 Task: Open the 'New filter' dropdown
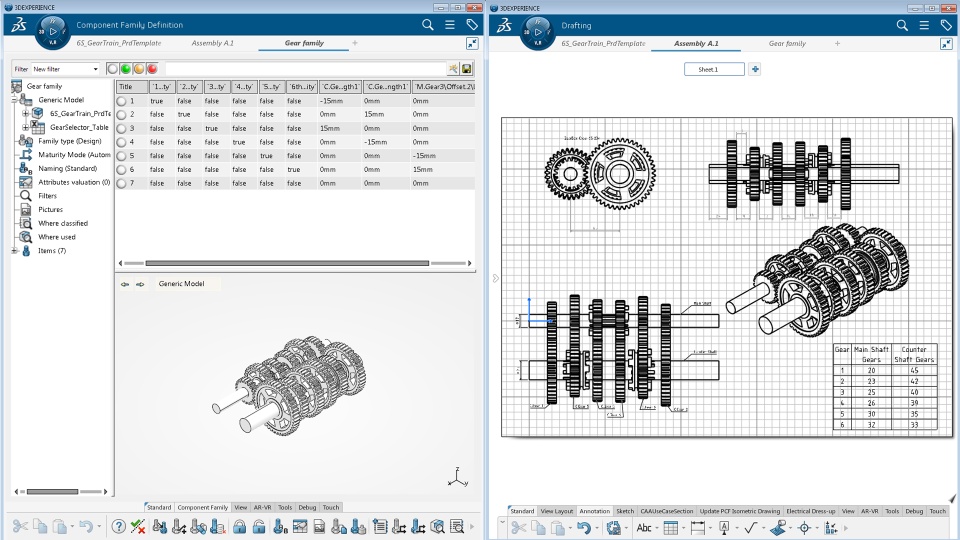pos(96,69)
